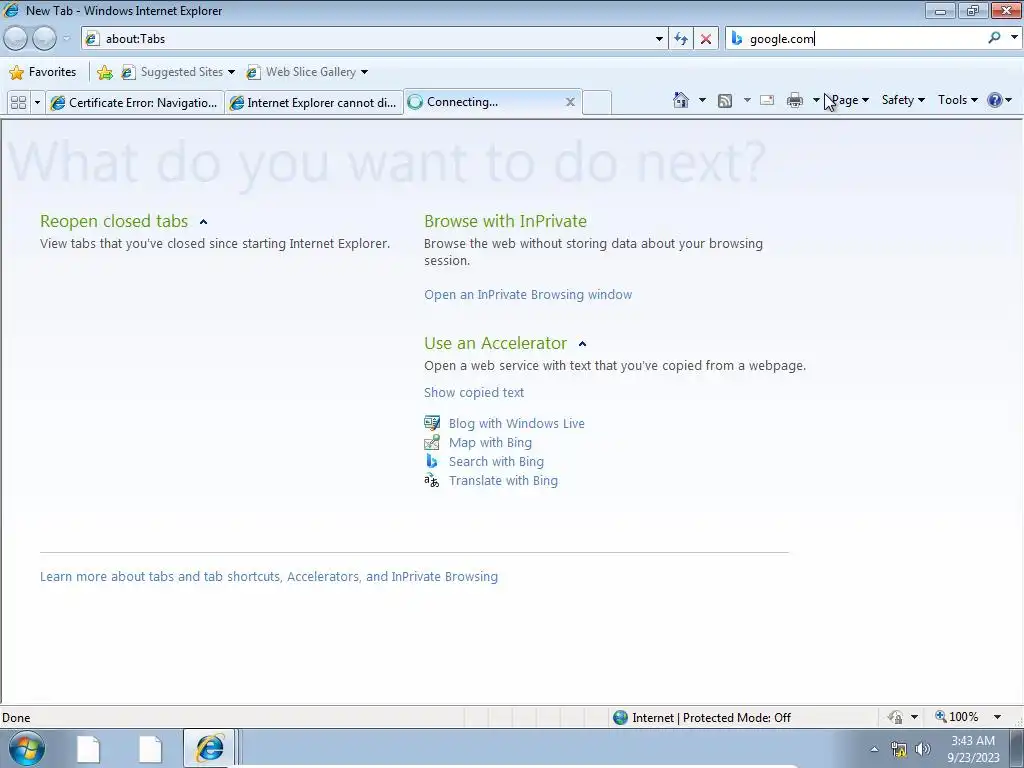Click the RSS Feeds icon
Image resolution: width=1024 pixels, height=768 pixels.
coord(724,100)
